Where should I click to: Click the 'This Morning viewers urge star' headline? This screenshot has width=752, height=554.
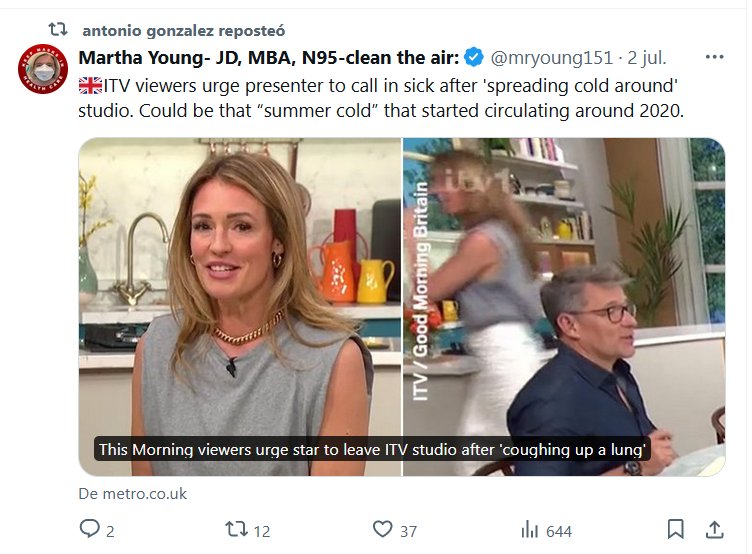[x=374, y=449]
